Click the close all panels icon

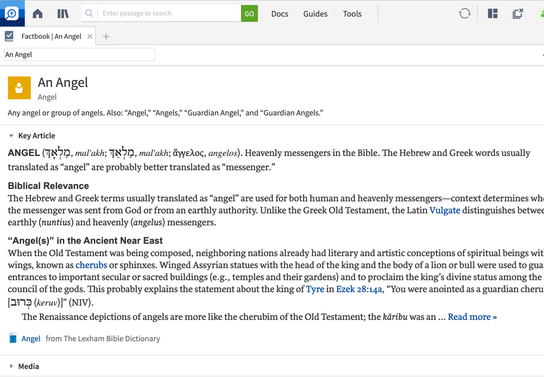(518, 14)
